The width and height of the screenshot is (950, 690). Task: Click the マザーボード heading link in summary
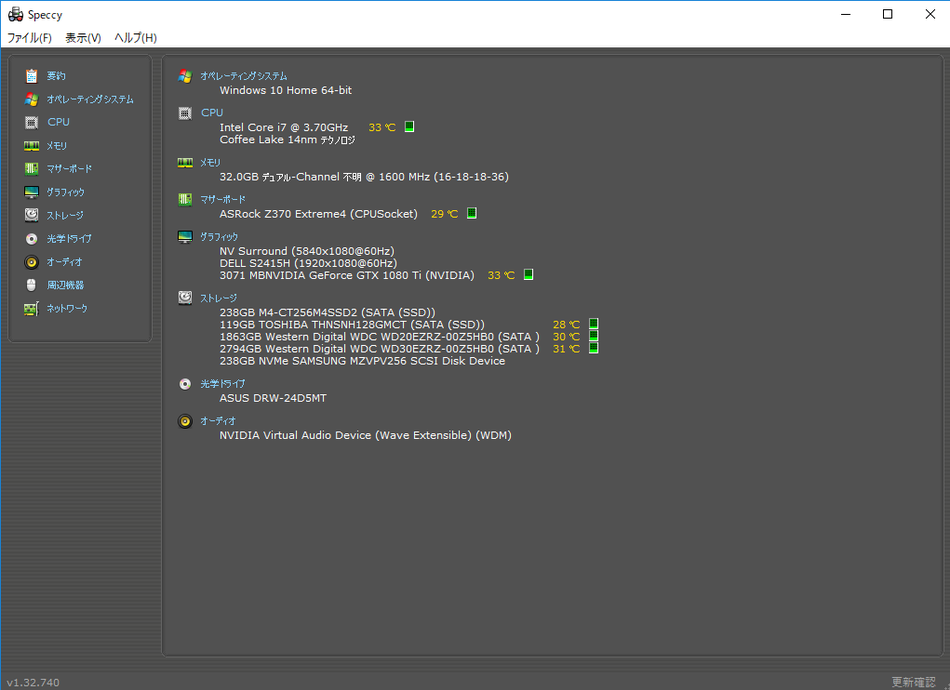click(224, 199)
